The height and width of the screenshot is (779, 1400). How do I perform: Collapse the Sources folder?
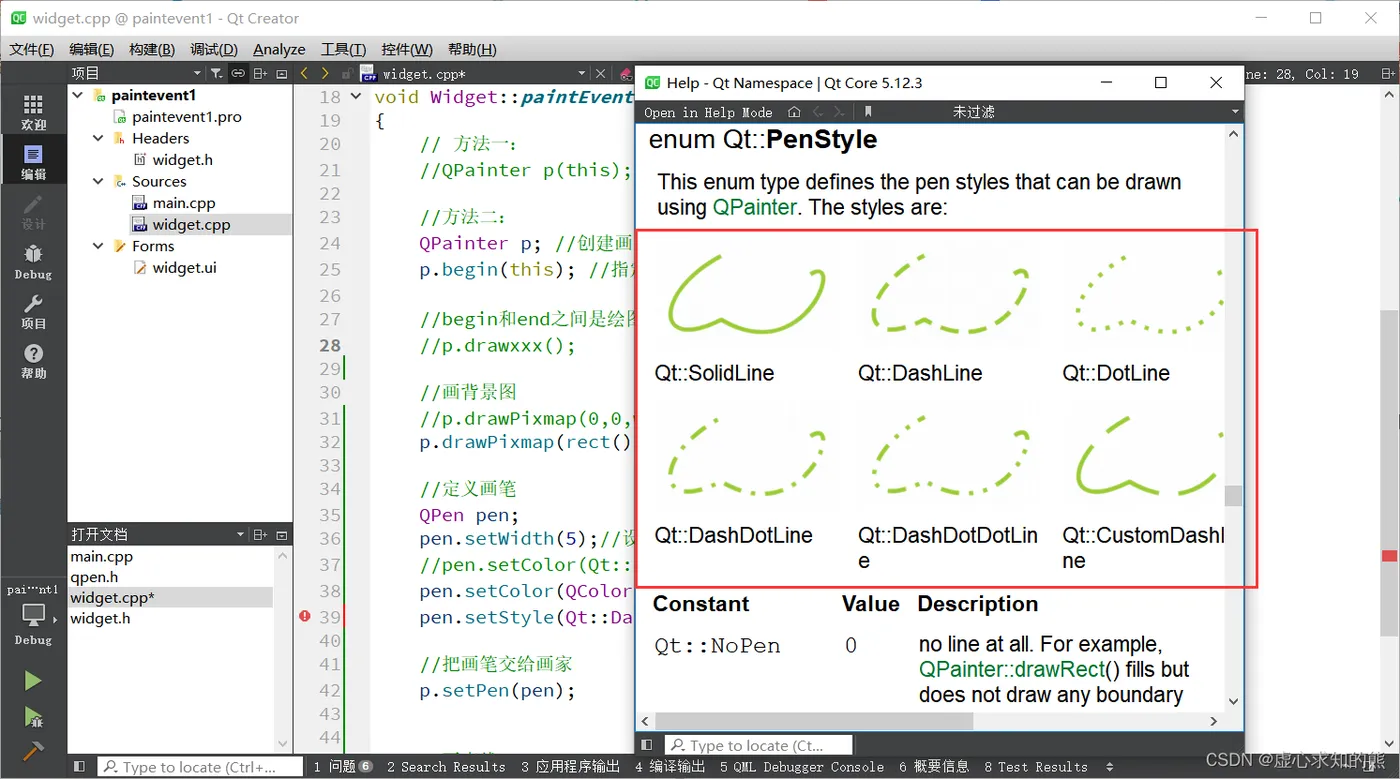click(x=98, y=181)
